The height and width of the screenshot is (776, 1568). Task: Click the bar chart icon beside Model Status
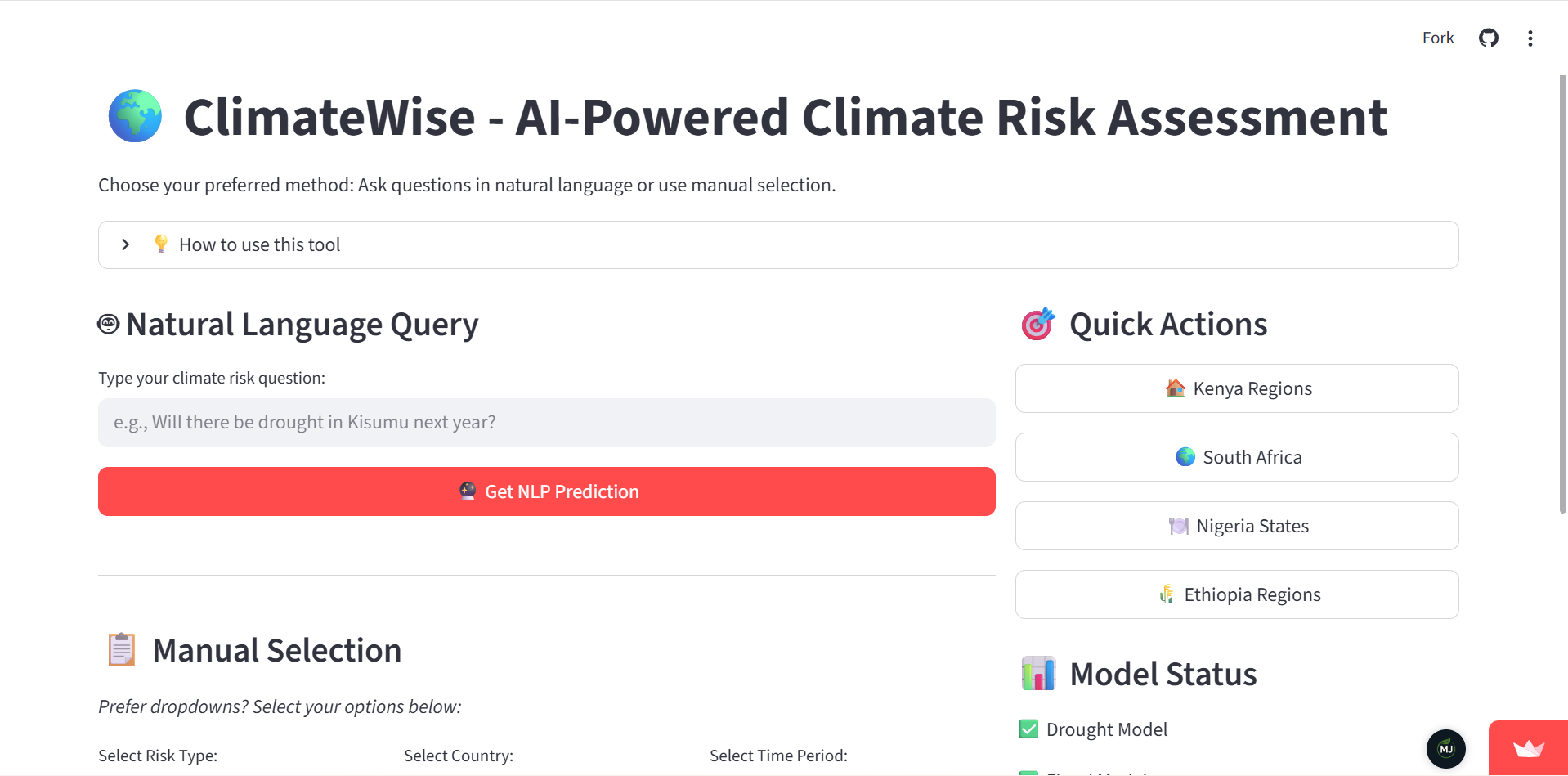[1038, 673]
